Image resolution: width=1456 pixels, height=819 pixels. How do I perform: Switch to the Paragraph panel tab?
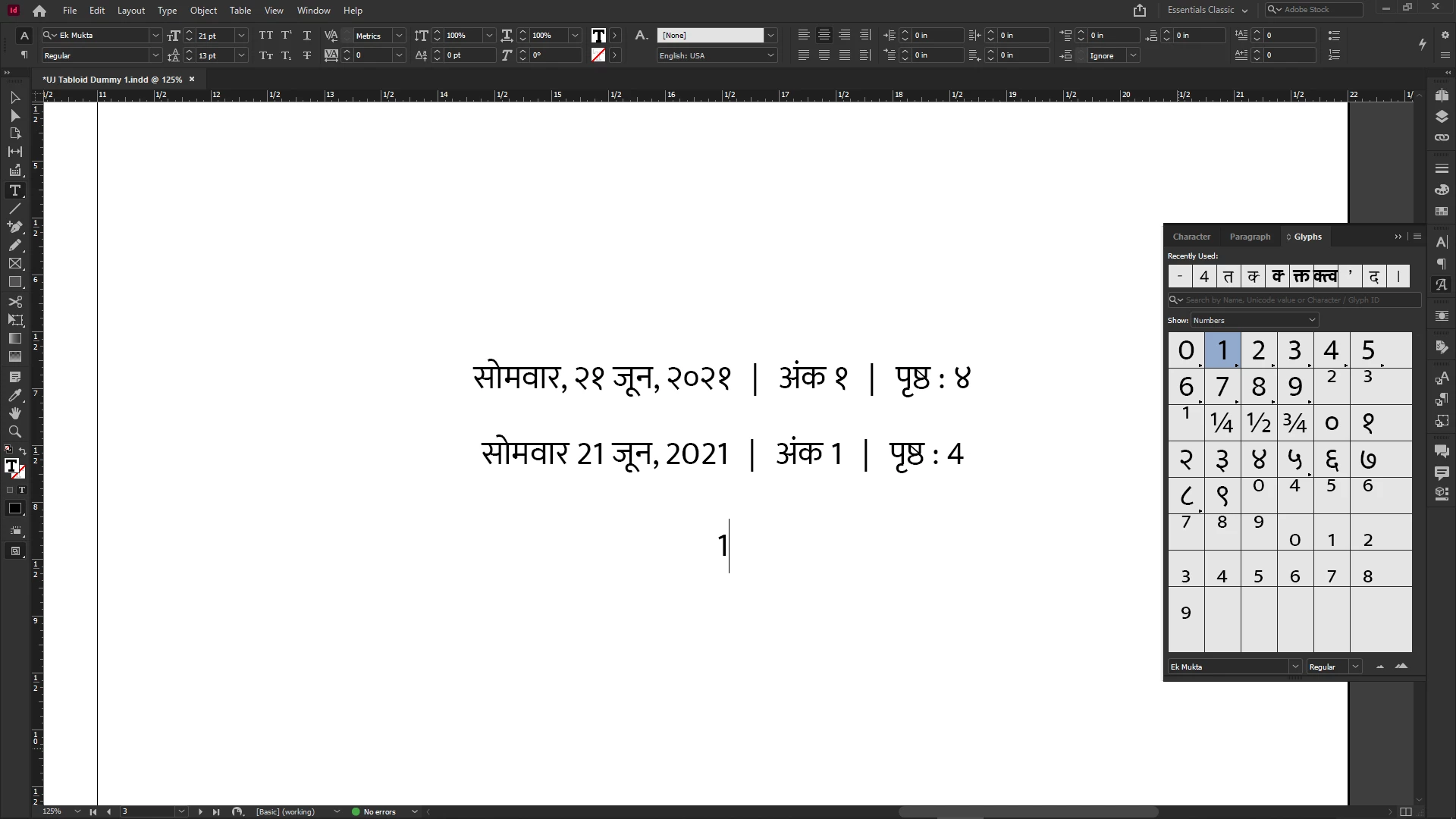click(x=1250, y=237)
